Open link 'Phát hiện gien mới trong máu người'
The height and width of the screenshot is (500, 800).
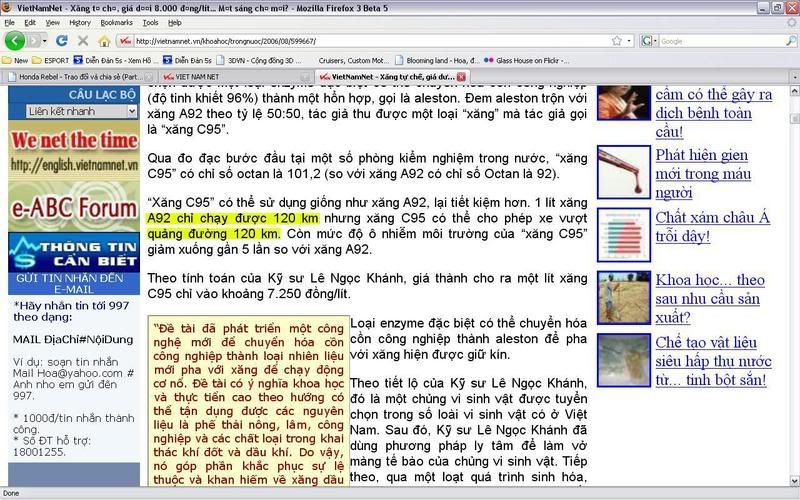point(703,173)
